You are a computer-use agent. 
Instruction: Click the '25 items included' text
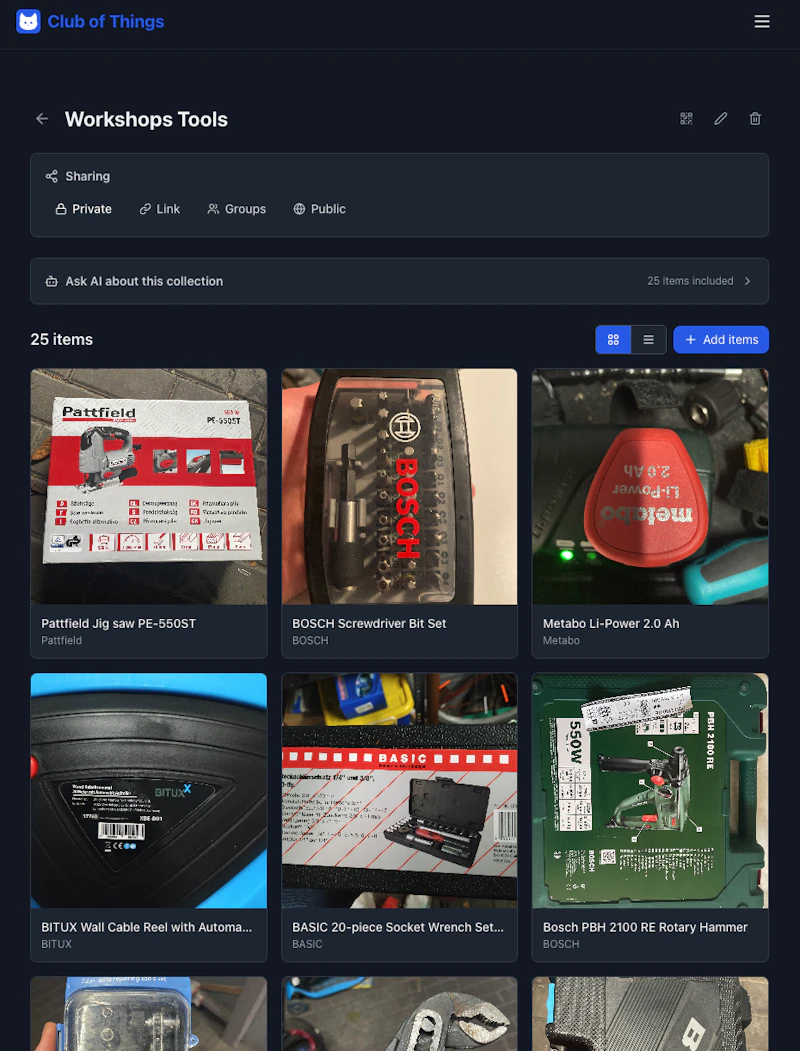click(690, 282)
